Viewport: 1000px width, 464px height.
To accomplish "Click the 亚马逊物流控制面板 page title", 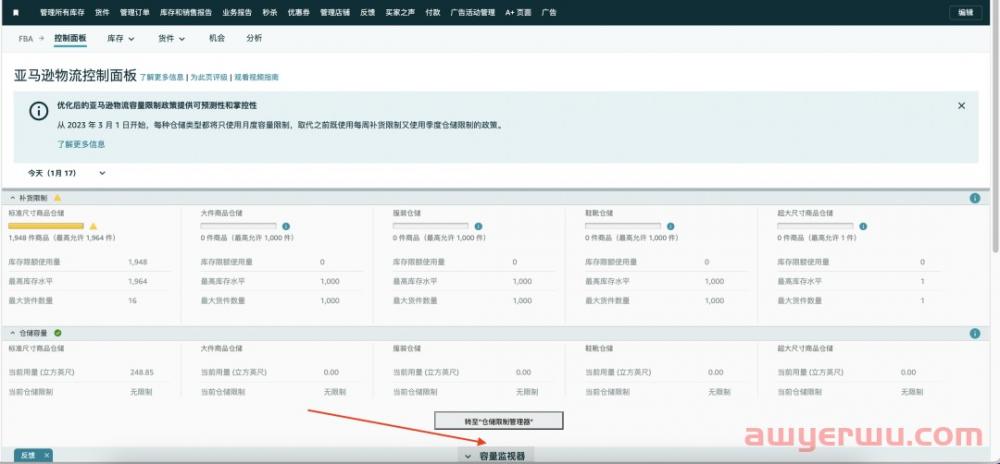I will tap(75, 76).
